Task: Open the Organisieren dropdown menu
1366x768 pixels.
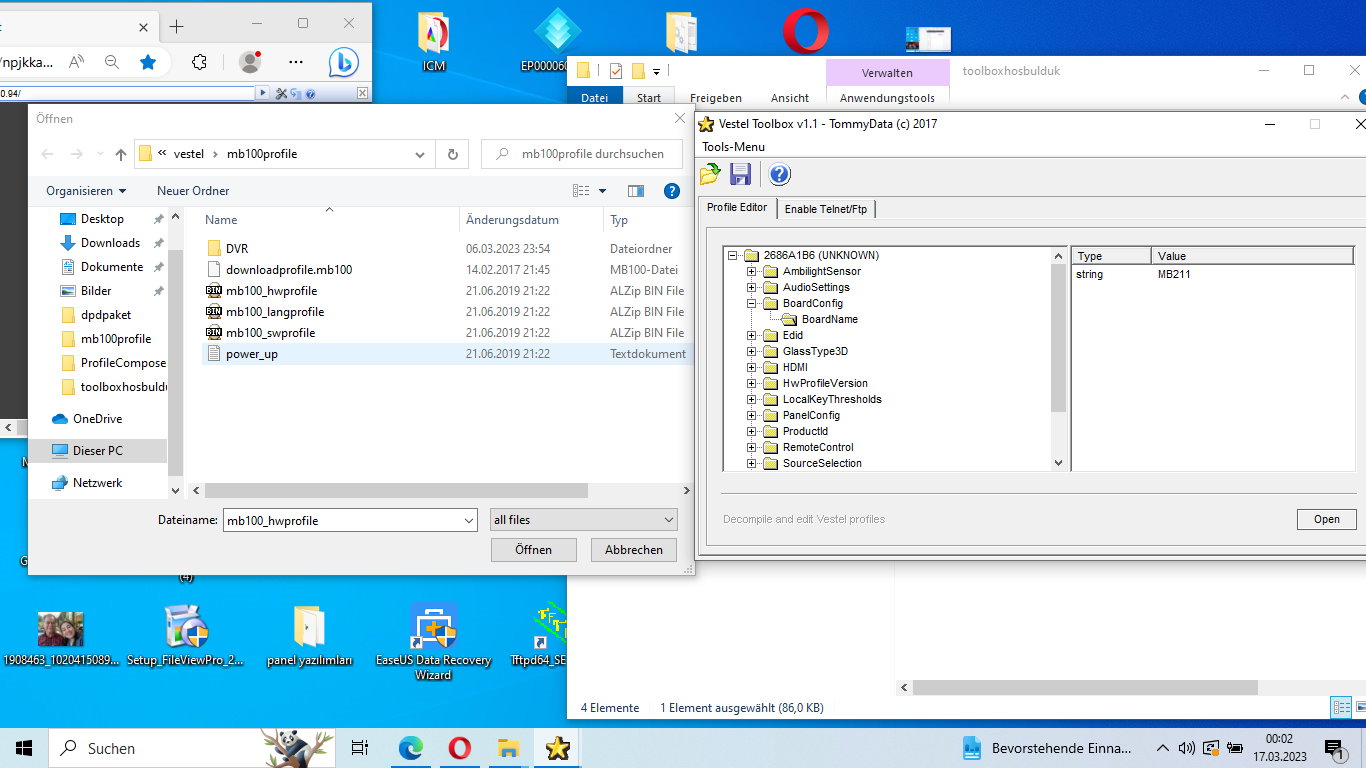Action: (86, 191)
